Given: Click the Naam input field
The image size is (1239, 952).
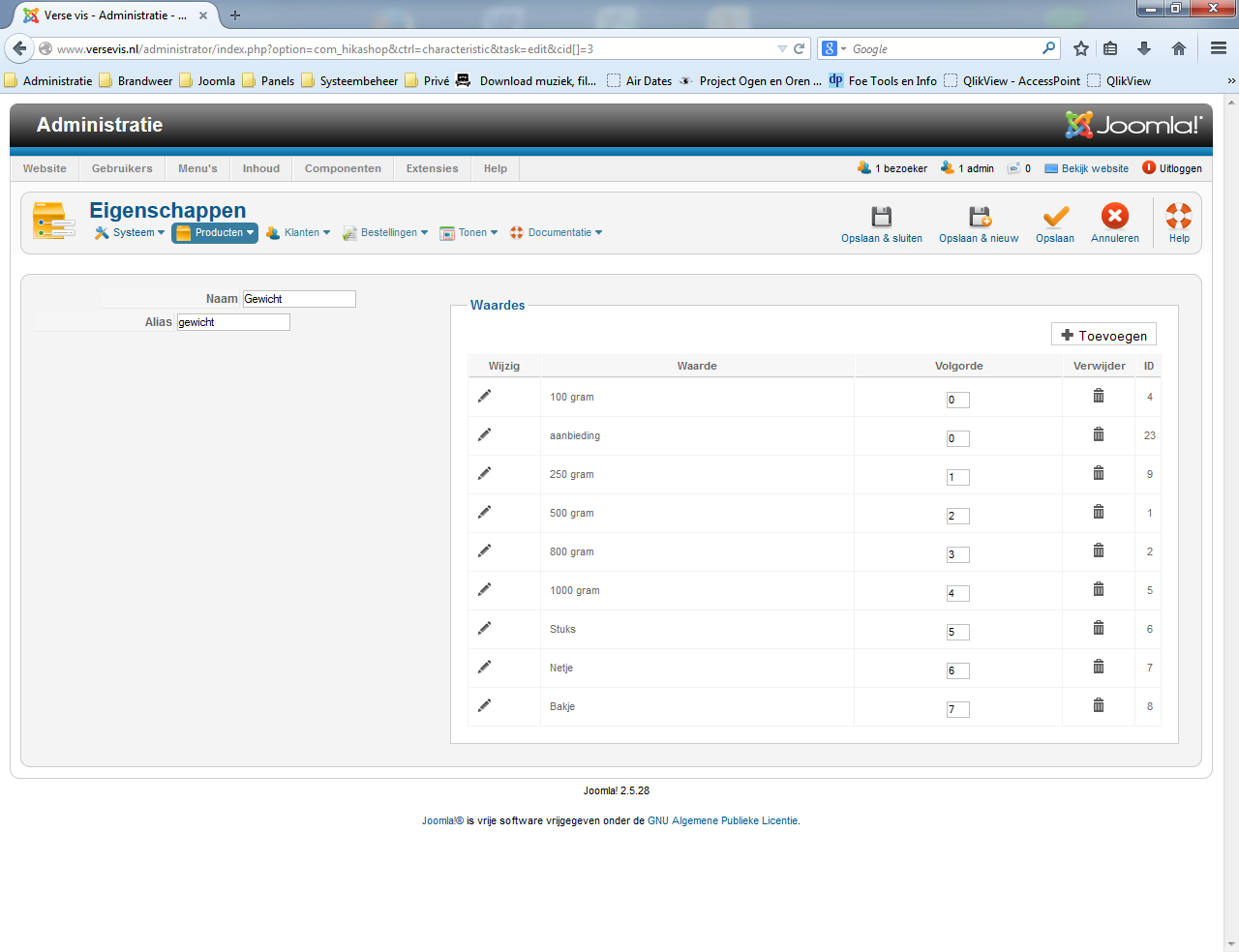Looking at the screenshot, I should (x=299, y=299).
